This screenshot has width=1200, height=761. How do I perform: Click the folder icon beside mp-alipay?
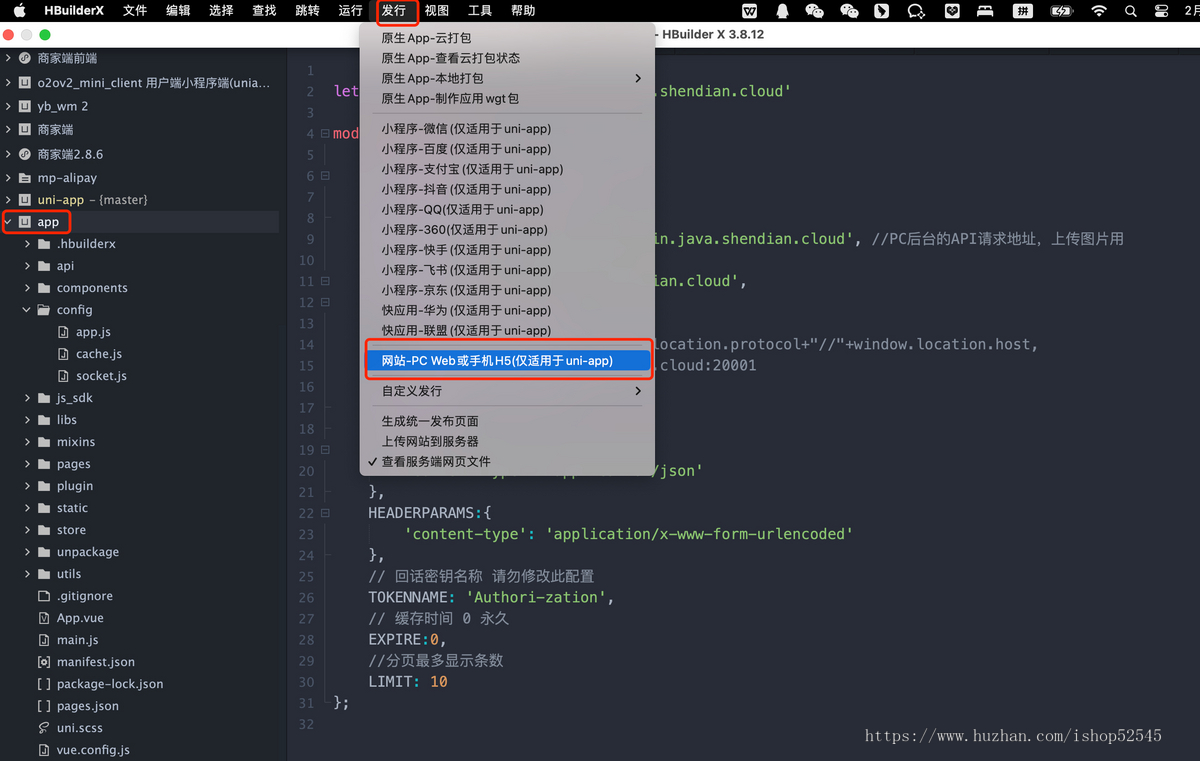click(25, 178)
